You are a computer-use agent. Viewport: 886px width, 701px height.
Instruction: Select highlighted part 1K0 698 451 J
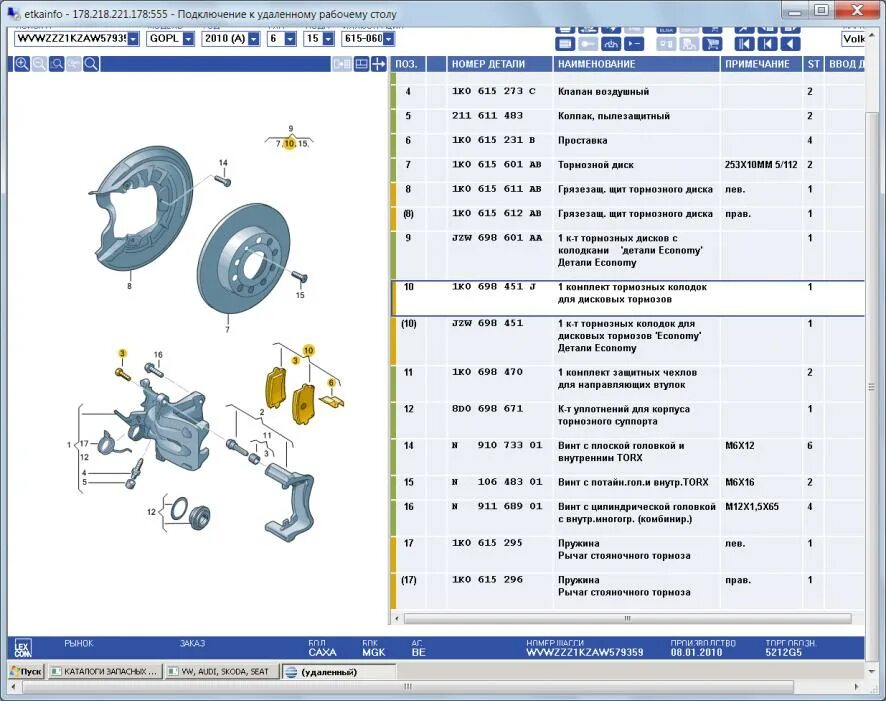coord(627,298)
